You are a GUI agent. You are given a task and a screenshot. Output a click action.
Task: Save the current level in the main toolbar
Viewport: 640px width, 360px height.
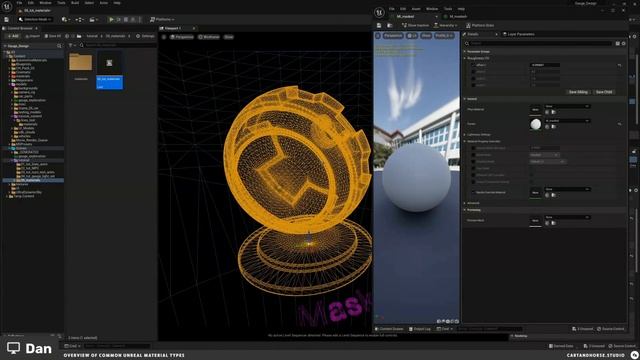7,19
